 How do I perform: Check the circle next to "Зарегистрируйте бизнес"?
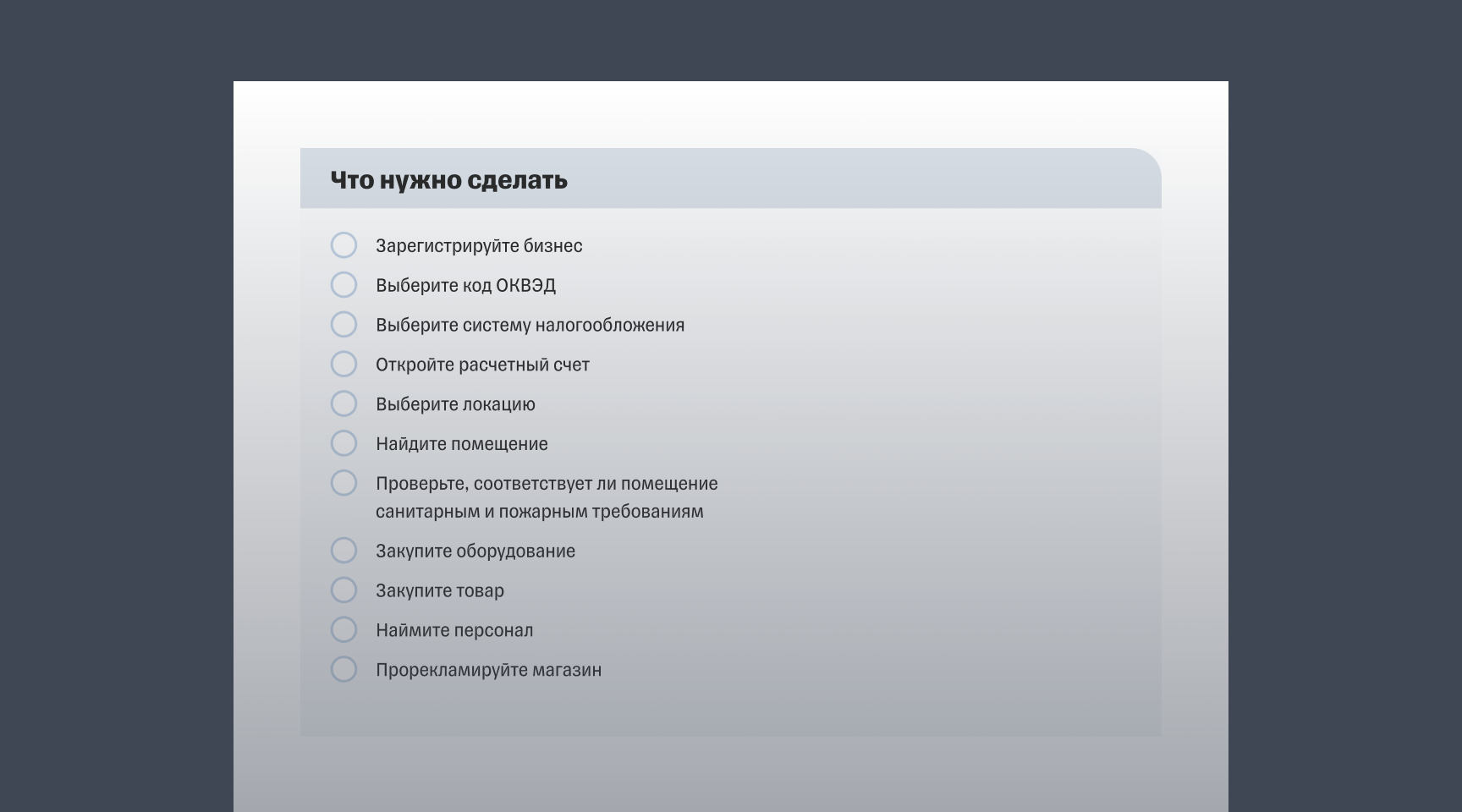point(344,245)
